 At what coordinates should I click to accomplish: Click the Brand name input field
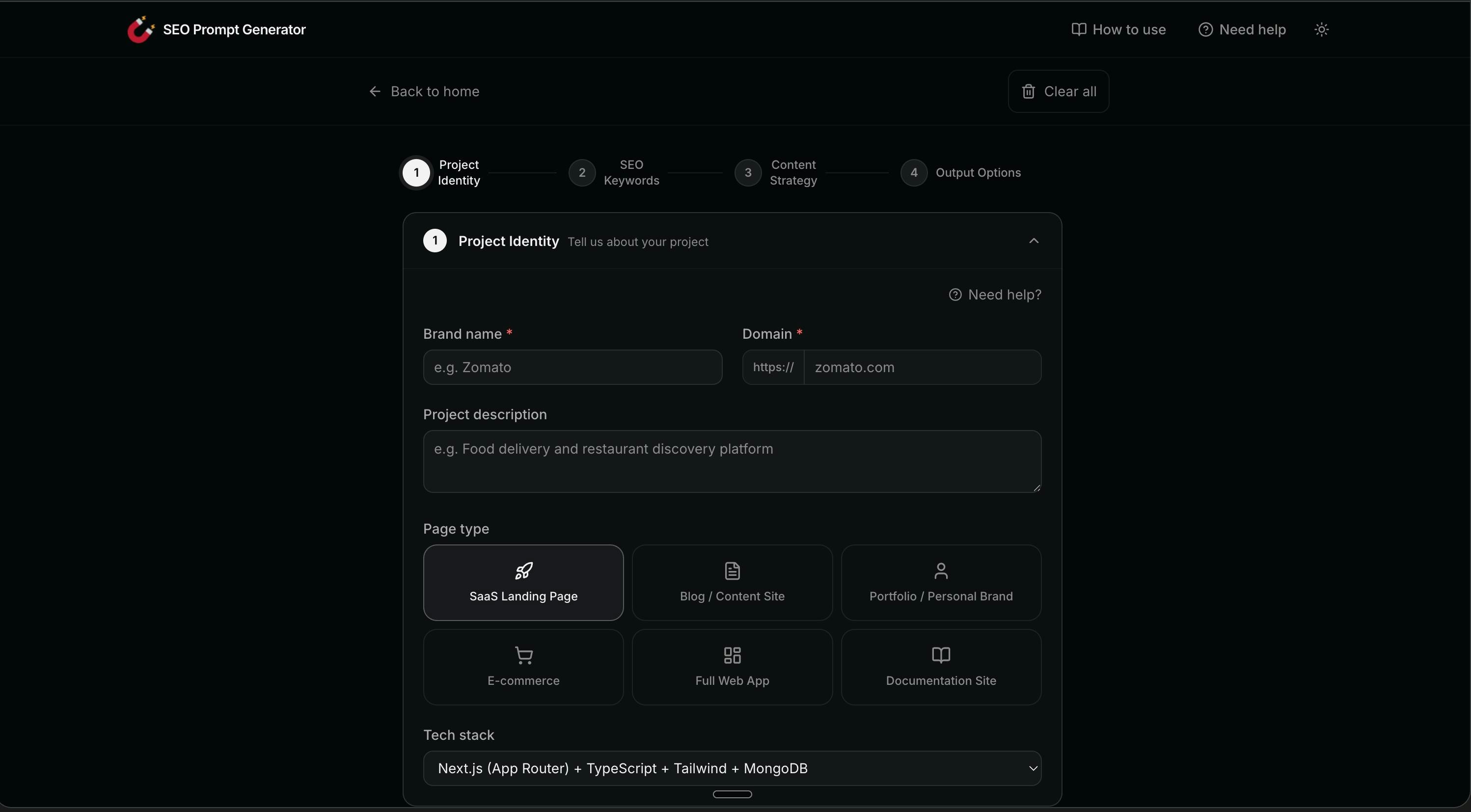(573, 367)
